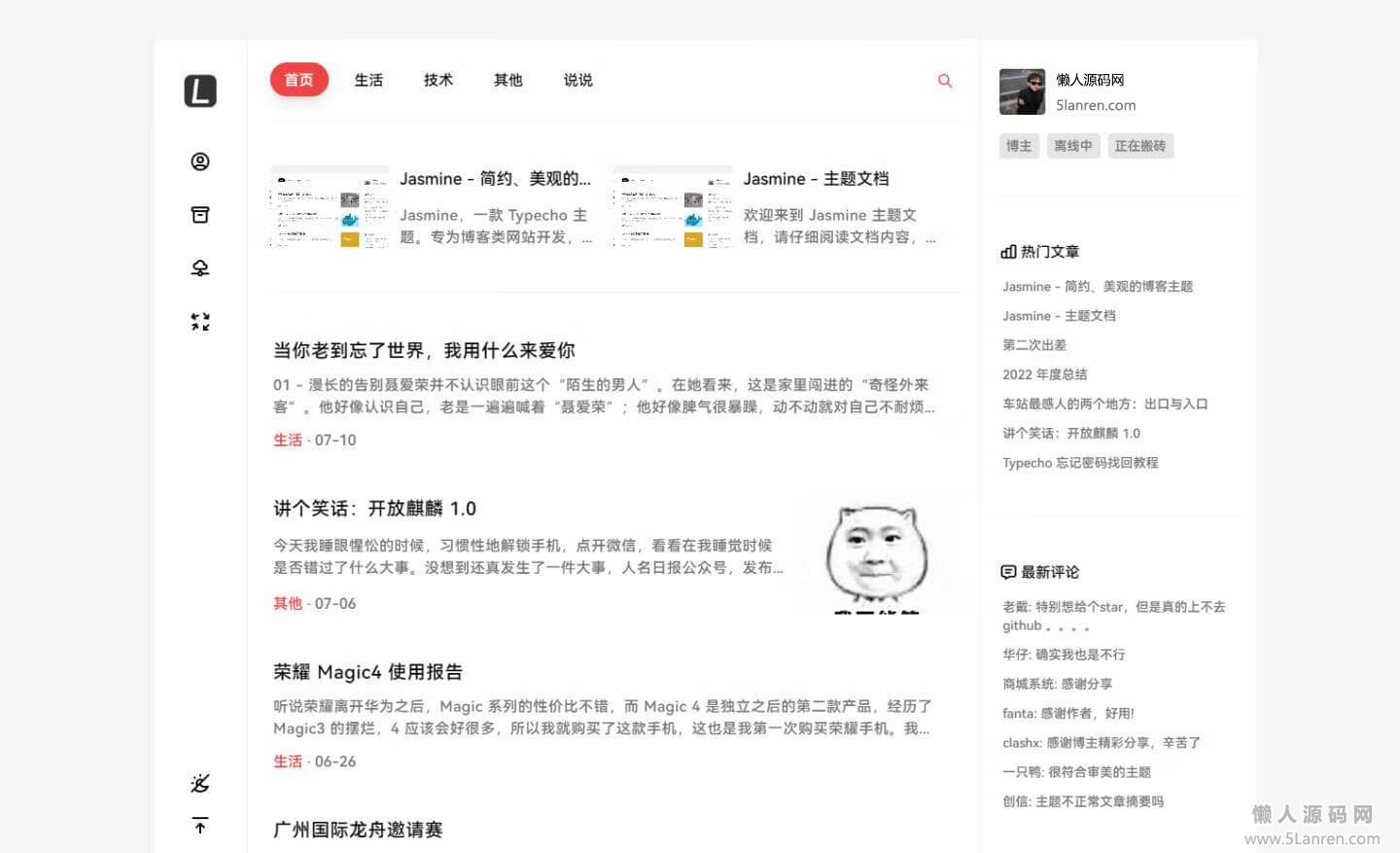Open the user profile icon in sidebar
This screenshot has height=853, width=1400.
click(200, 161)
